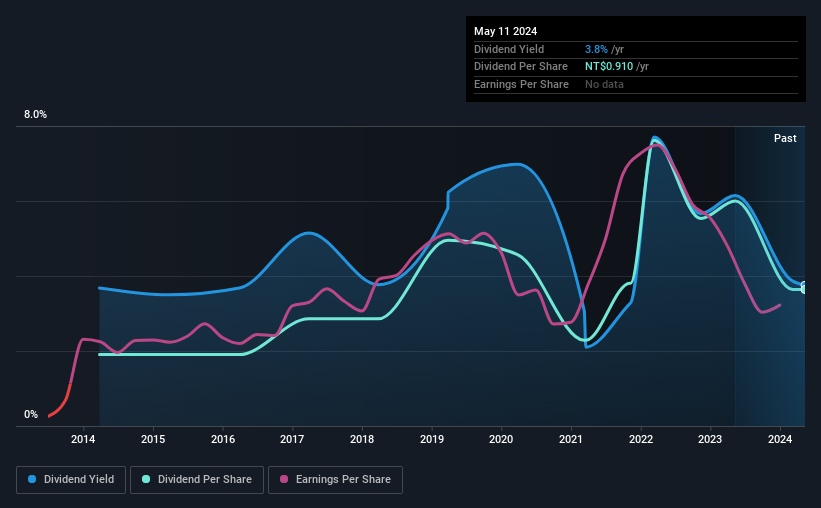Click the 2022 x-axis label

click(641, 439)
